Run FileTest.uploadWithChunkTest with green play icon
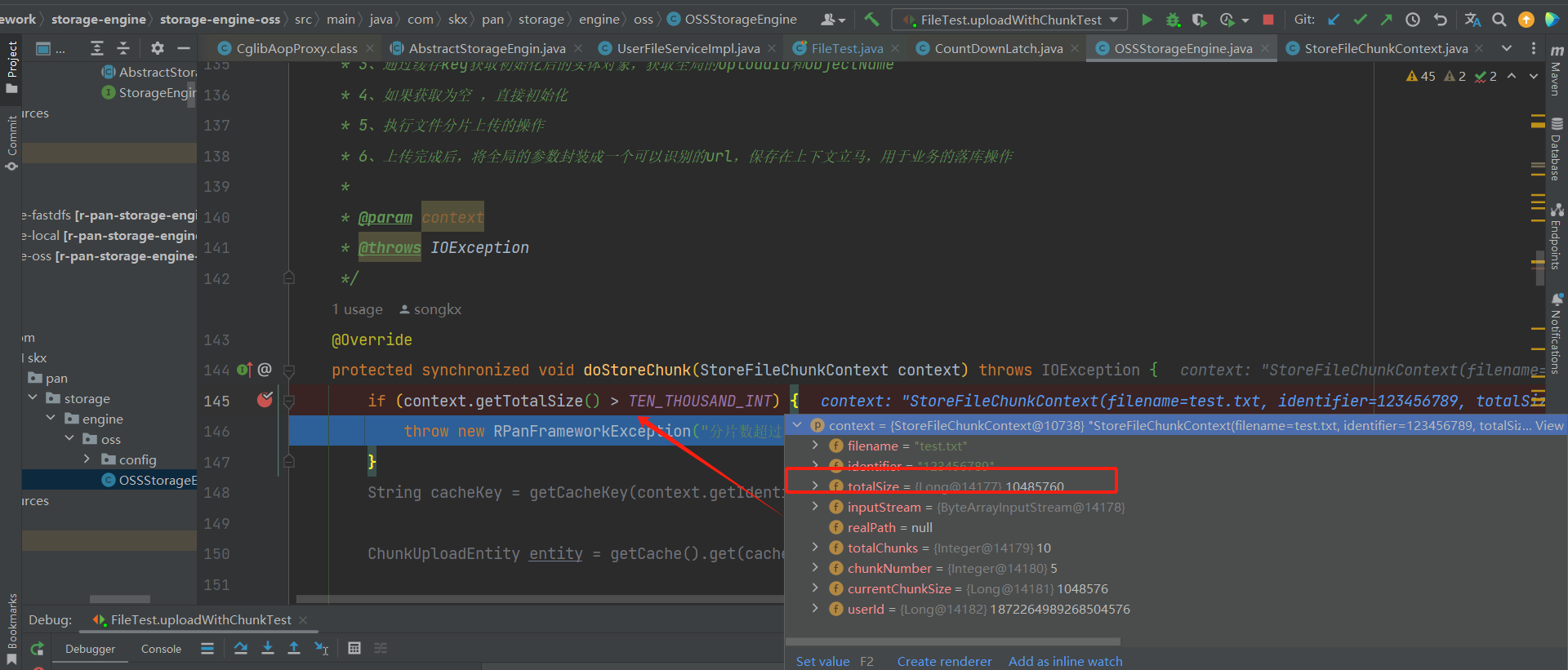Screen dimensions: 1568x670 (1147, 20)
